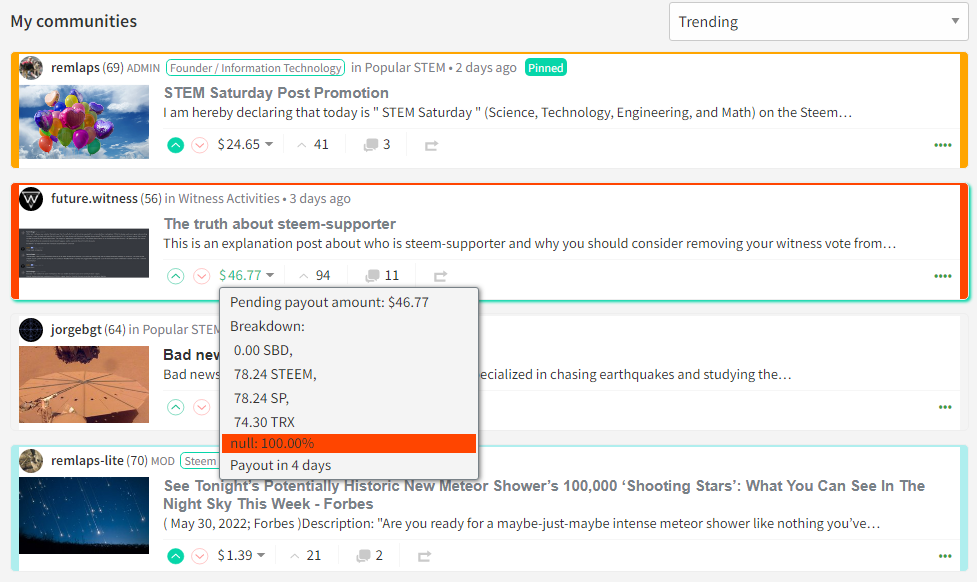Open the 3 comments on the STEM Saturday post
The width and height of the screenshot is (977, 582).
point(377,145)
